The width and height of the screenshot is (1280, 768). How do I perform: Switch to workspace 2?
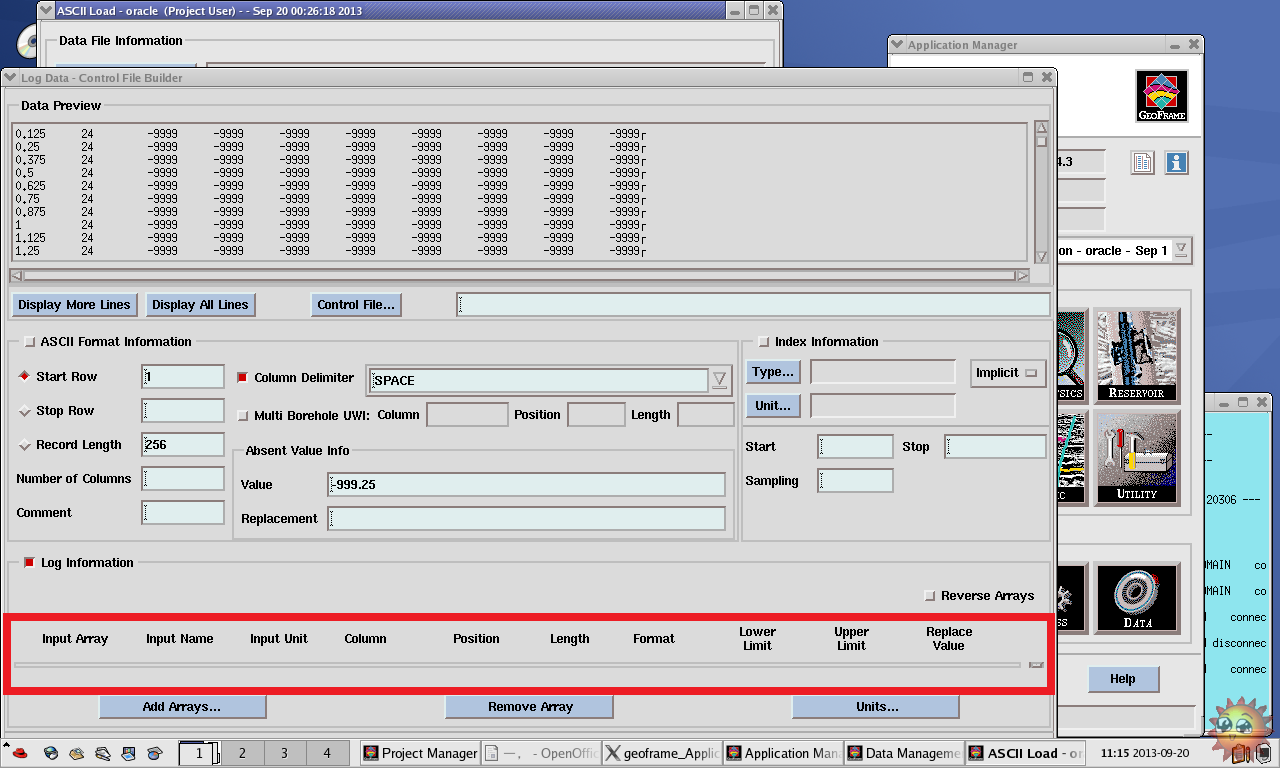242,753
